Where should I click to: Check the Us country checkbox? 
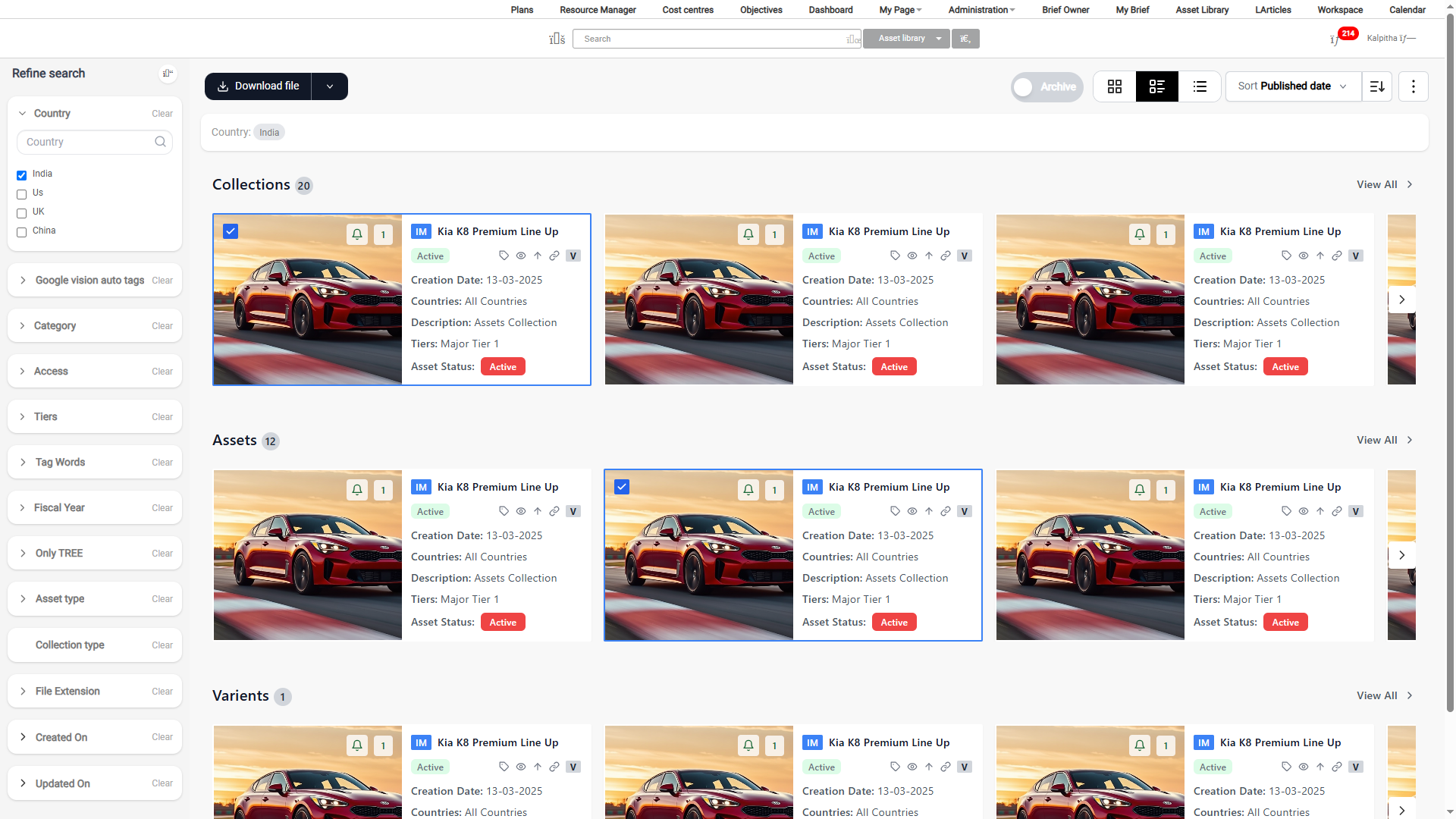tap(22, 194)
